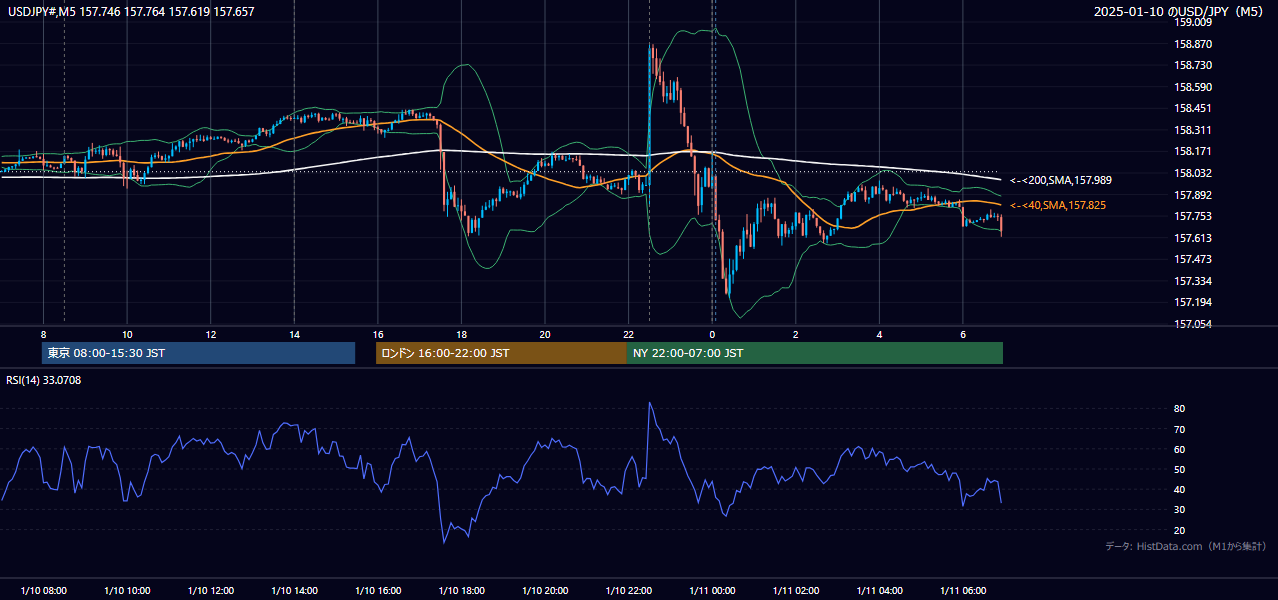
Task: Click price axis value 158.311
Action: pyautogui.click(x=1192, y=130)
